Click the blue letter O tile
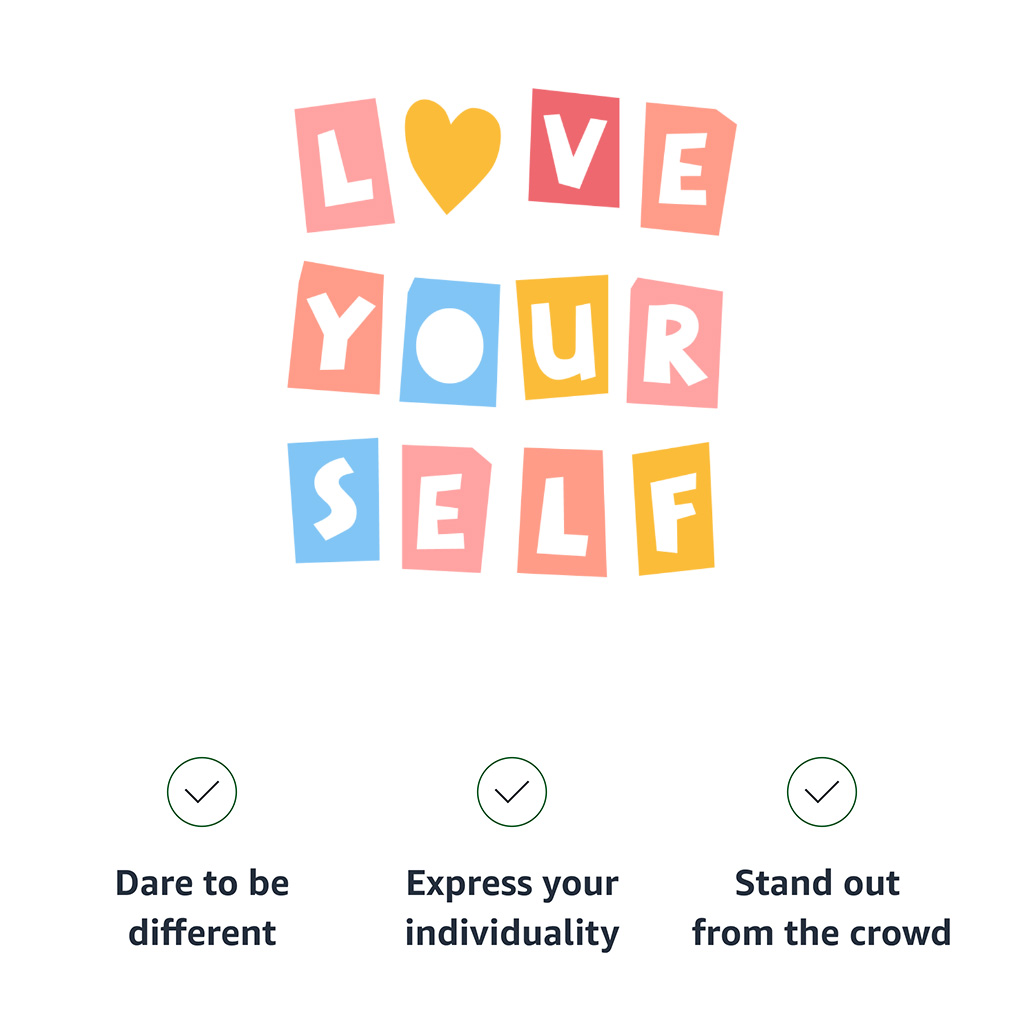Viewport: 1024px width, 1024px height. coord(450,343)
